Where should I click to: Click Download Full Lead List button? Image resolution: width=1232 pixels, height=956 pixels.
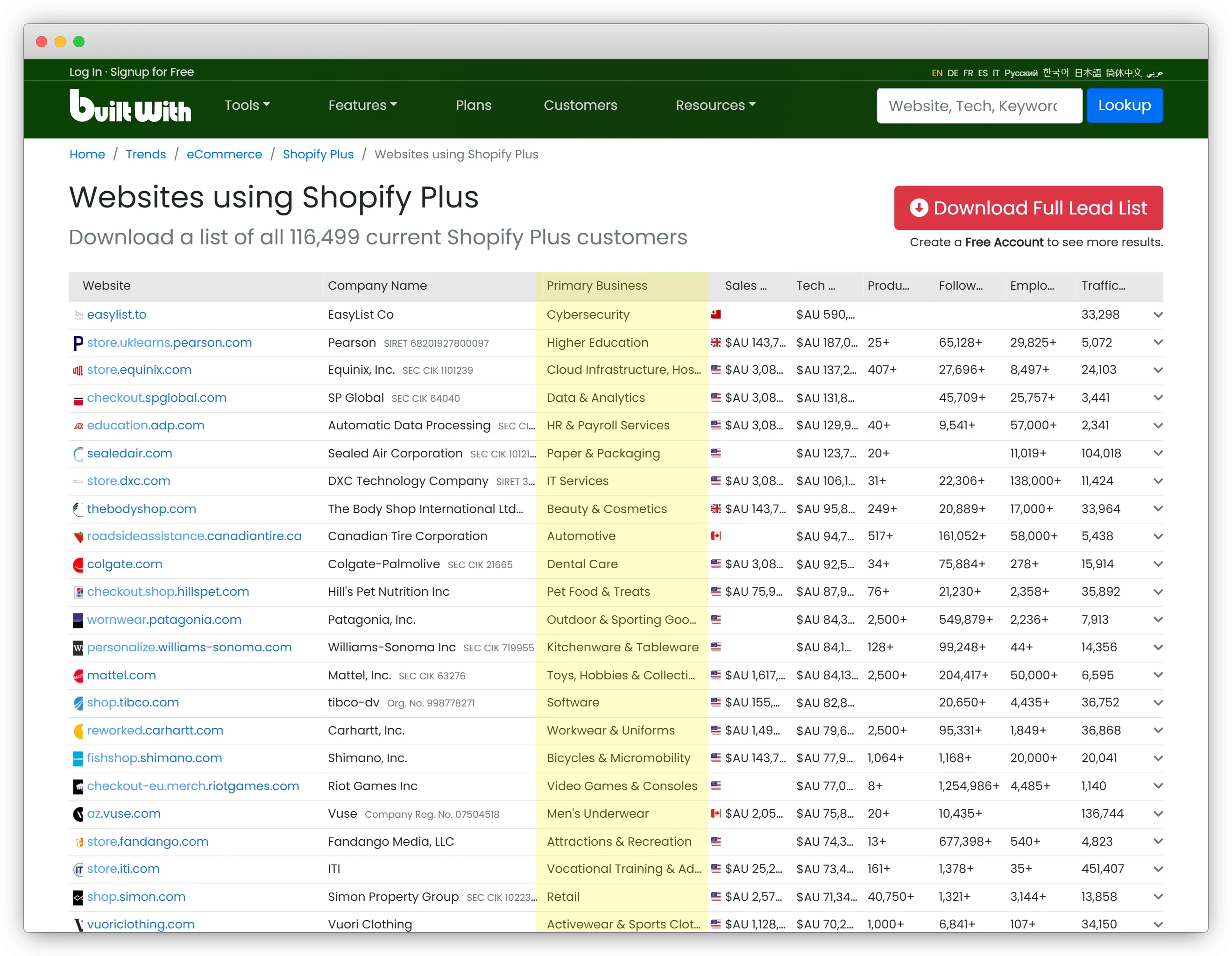tap(1028, 207)
